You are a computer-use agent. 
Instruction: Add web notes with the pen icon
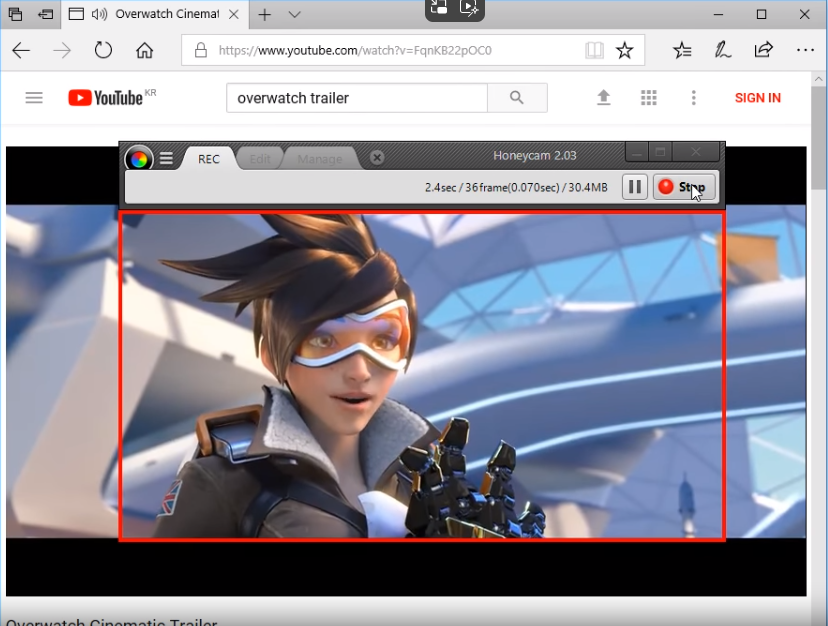tap(722, 51)
